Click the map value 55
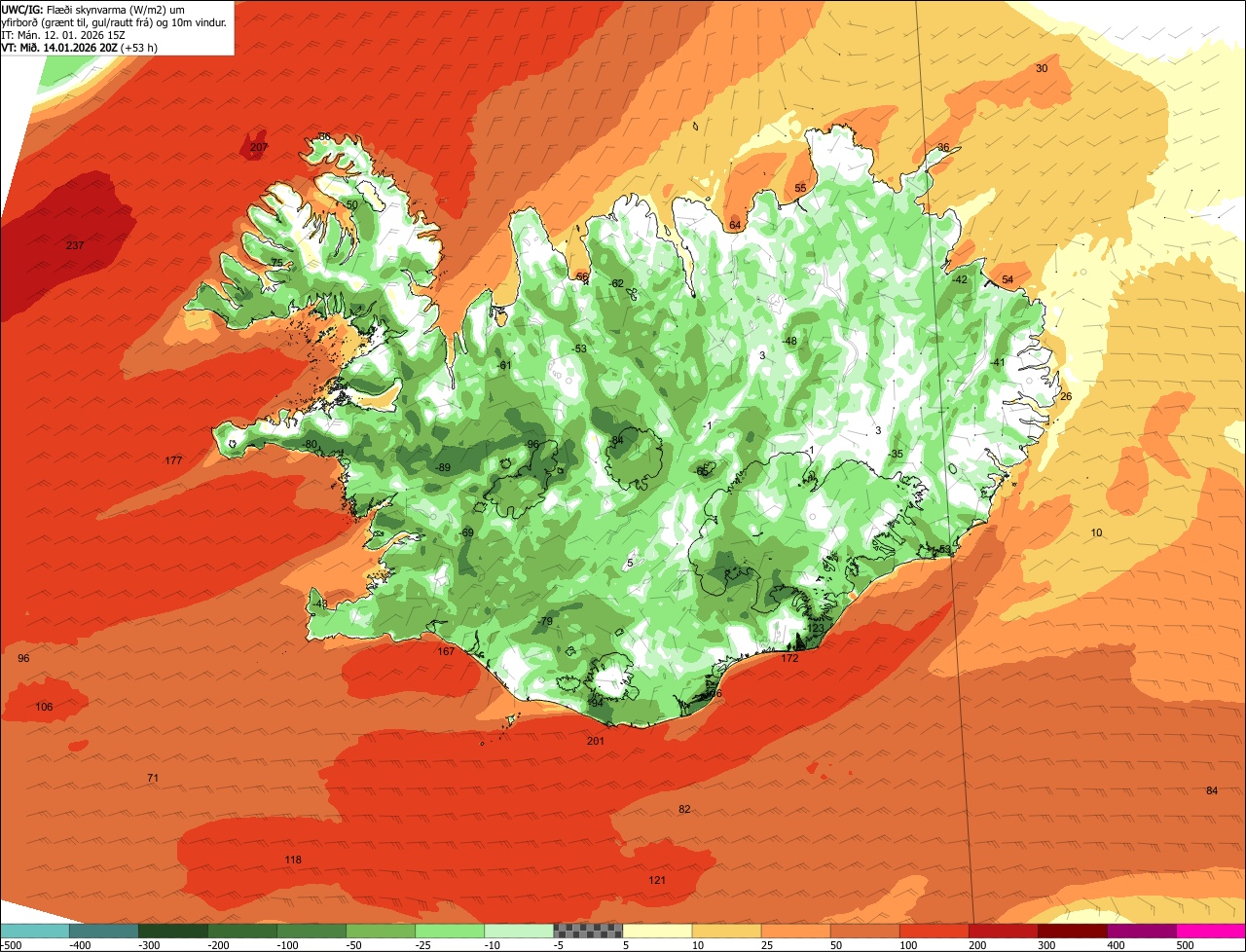This screenshot has height=952, width=1246. click(x=800, y=188)
